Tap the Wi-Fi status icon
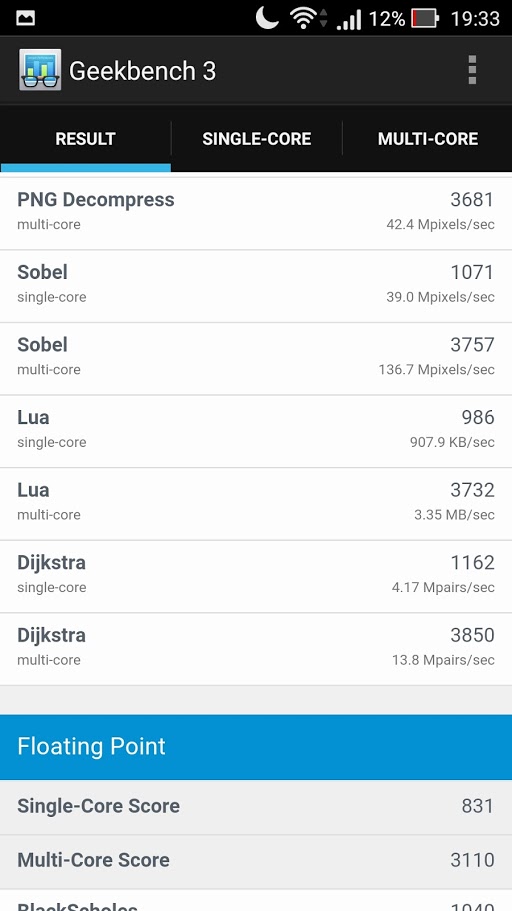The width and height of the screenshot is (512, 911). point(303,19)
